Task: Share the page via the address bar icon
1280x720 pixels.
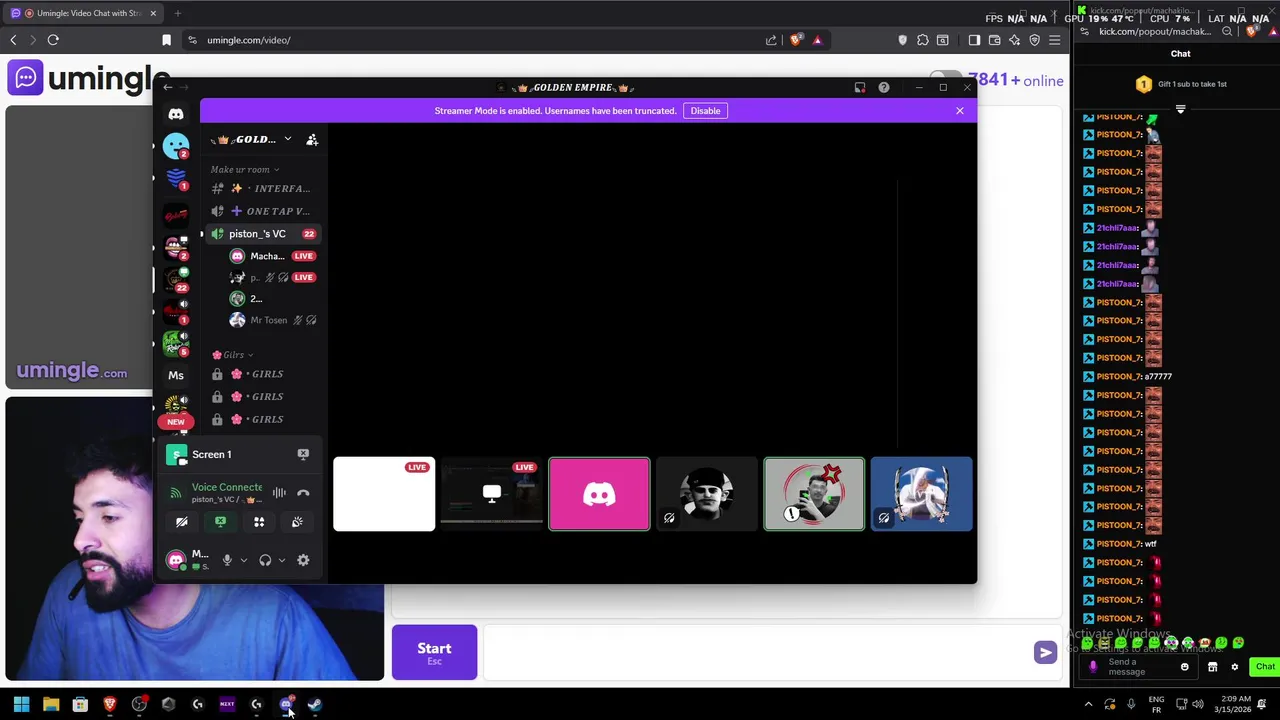Action: [771, 40]
